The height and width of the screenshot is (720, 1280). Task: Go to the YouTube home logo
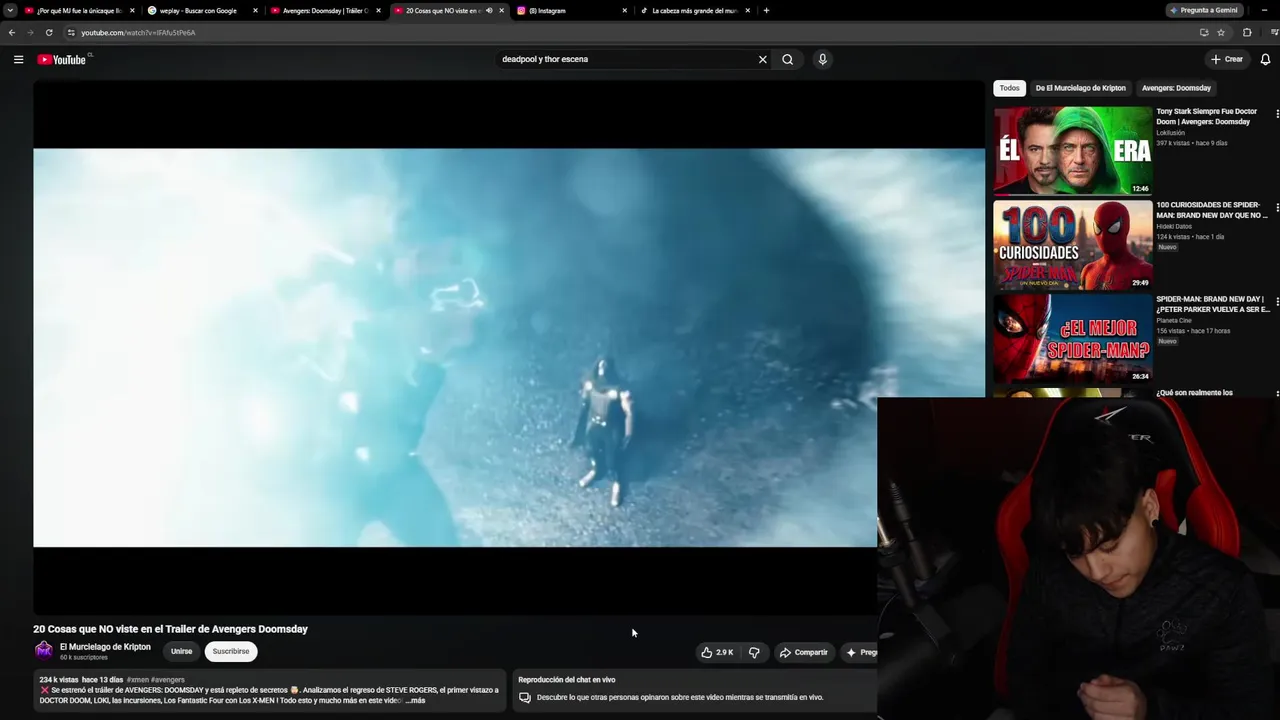coord(62,59)
